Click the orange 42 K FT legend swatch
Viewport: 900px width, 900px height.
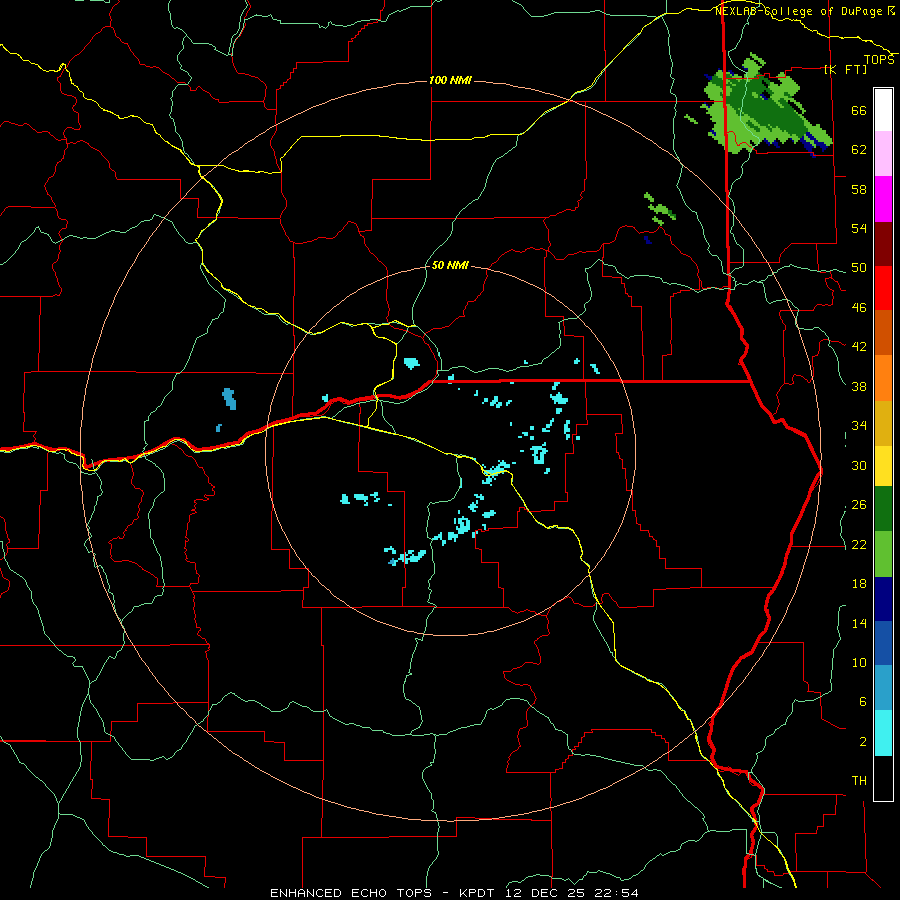click(x=883, y=378)
